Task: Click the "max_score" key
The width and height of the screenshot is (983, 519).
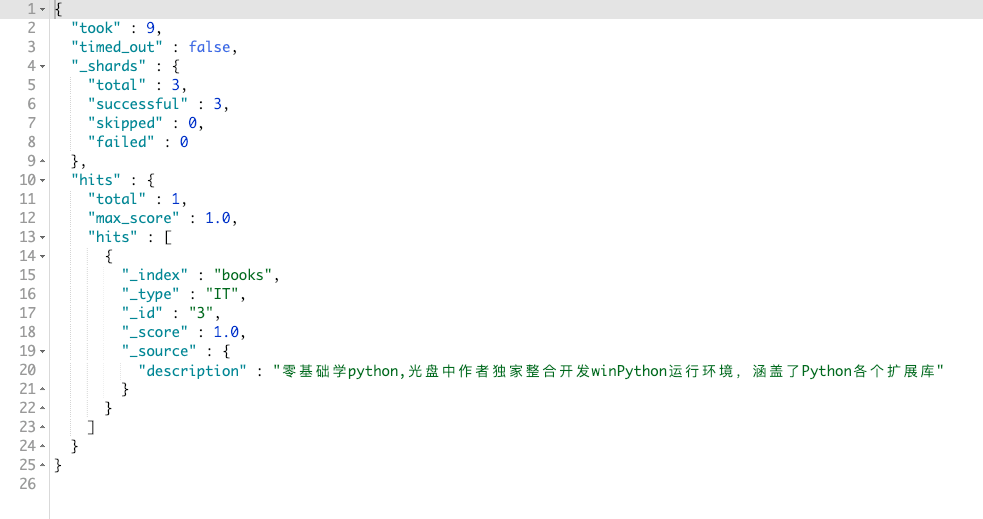Action: point(134,218)
